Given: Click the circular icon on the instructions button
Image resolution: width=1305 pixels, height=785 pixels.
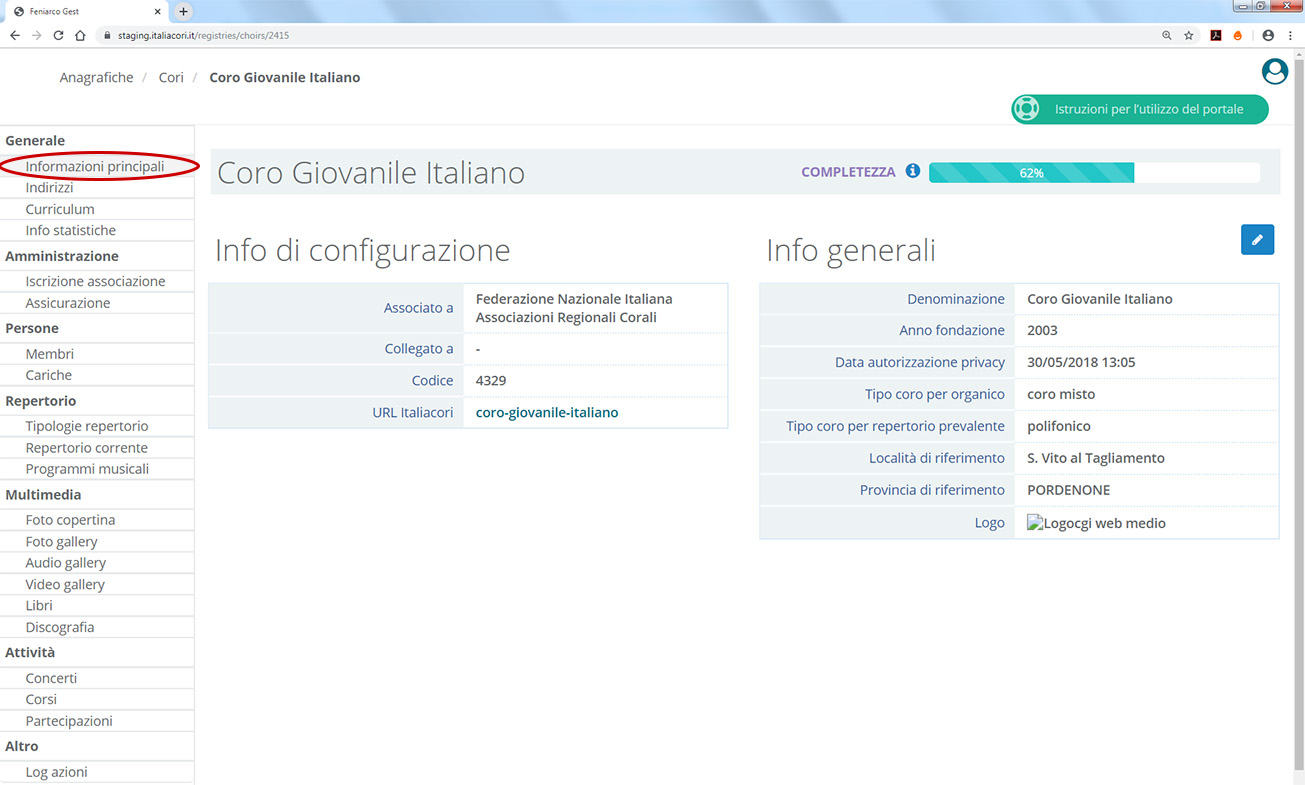Looking at the screenshot, I should click(1026, 109).
